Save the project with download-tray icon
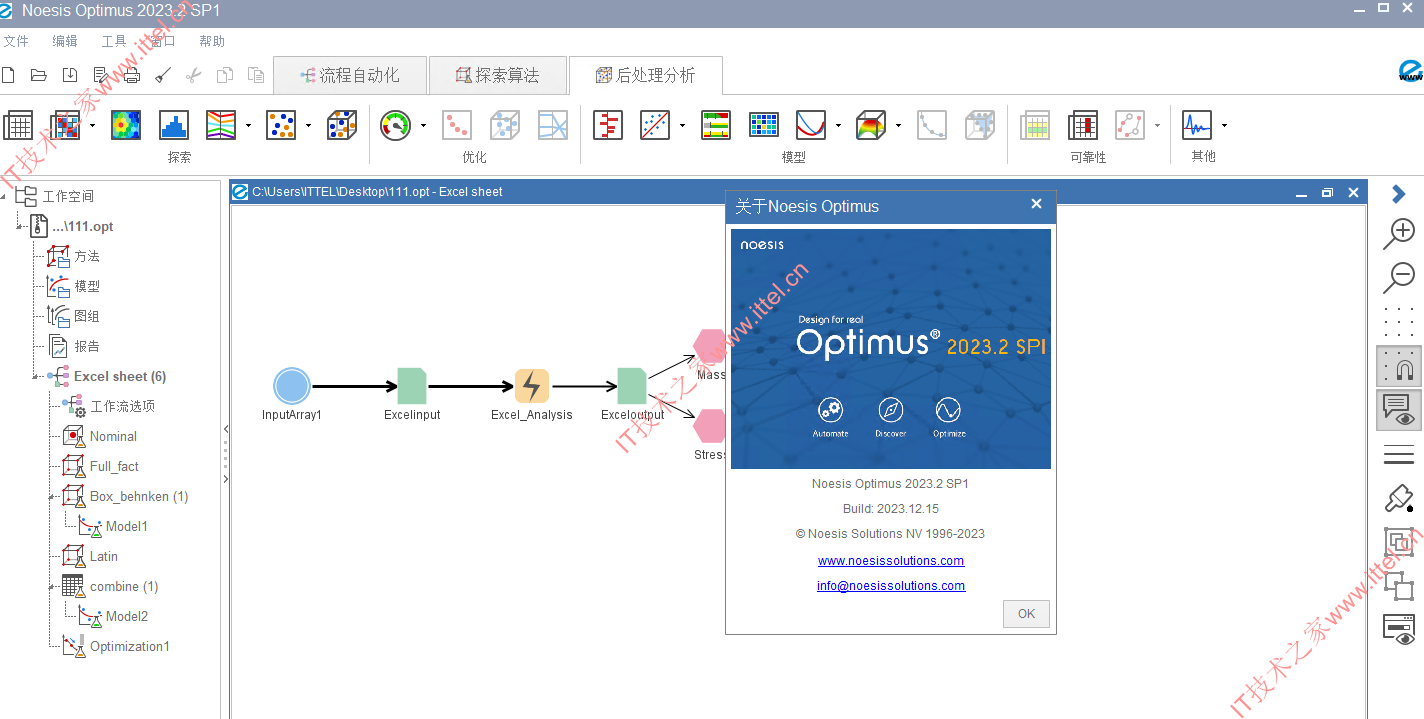Image resolution: width=1424 pixels, height=719 pixels. 70,75
